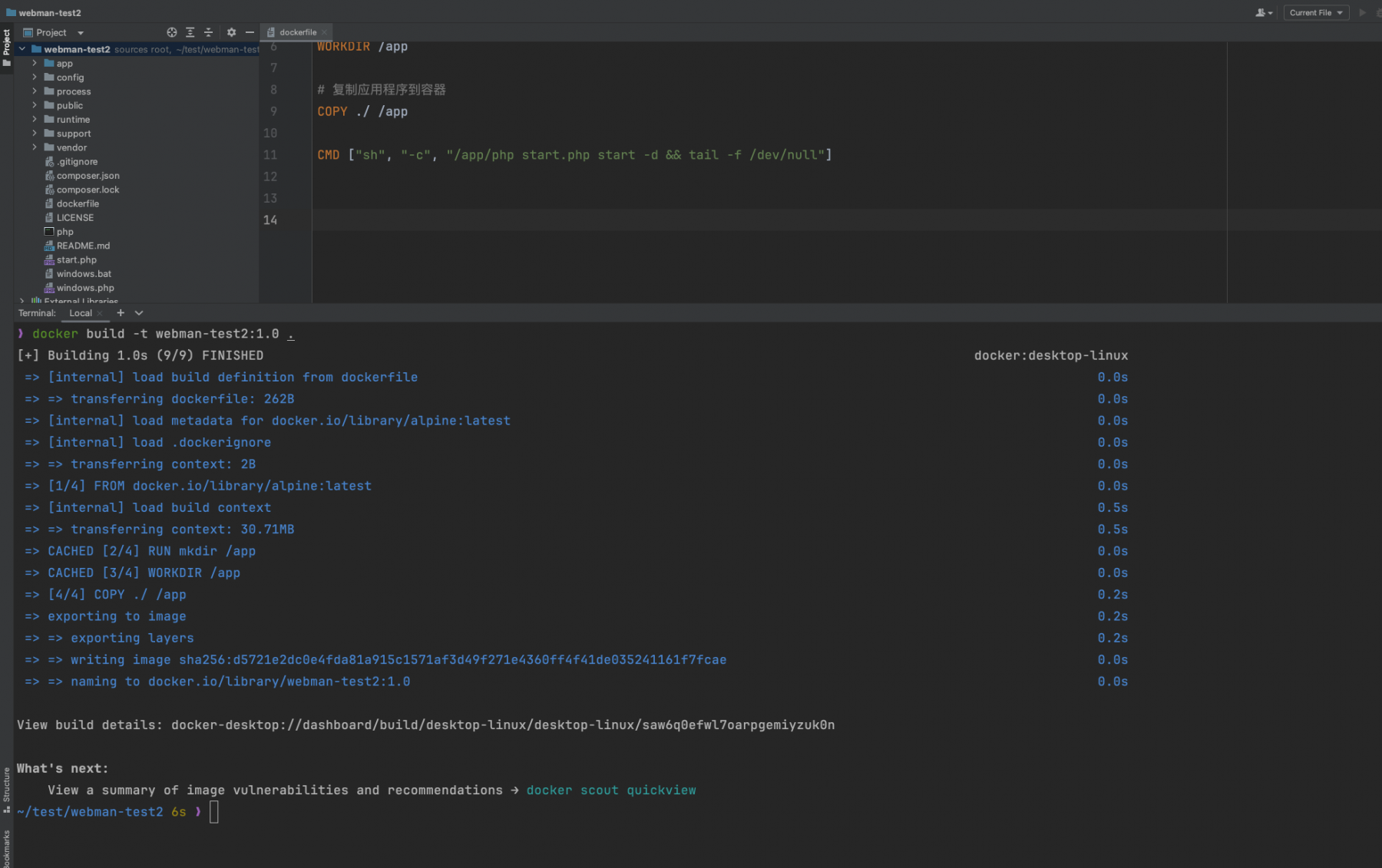
Task: Click the terminal prompt input cursor
Action: [214, 812]
